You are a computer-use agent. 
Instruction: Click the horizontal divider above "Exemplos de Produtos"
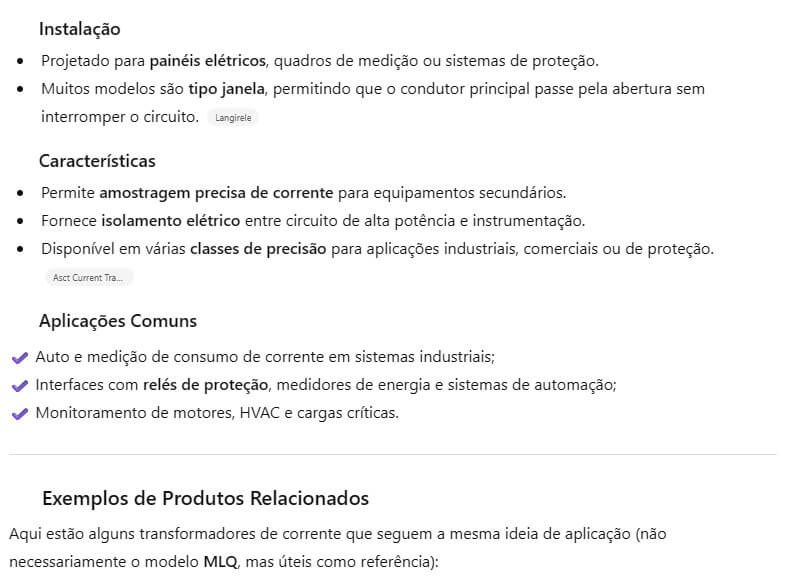pos(392,455)
